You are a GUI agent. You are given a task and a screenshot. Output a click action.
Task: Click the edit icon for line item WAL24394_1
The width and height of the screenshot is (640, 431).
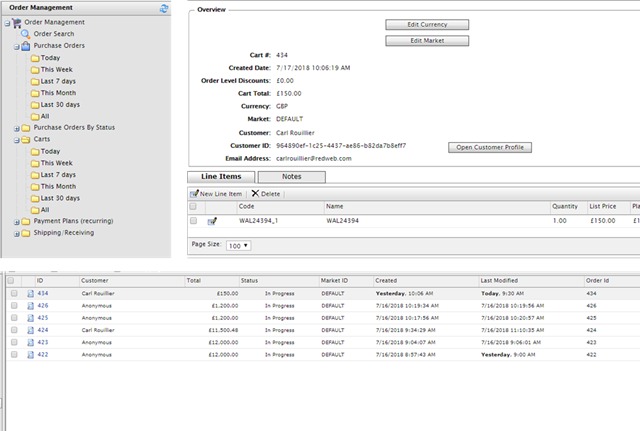tap(212, 220)
